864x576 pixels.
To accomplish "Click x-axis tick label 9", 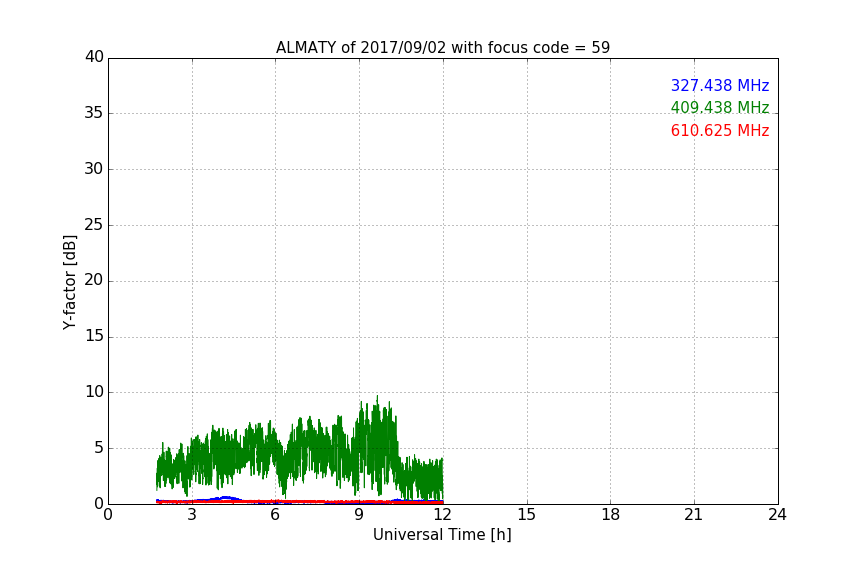I will [359, 515].
